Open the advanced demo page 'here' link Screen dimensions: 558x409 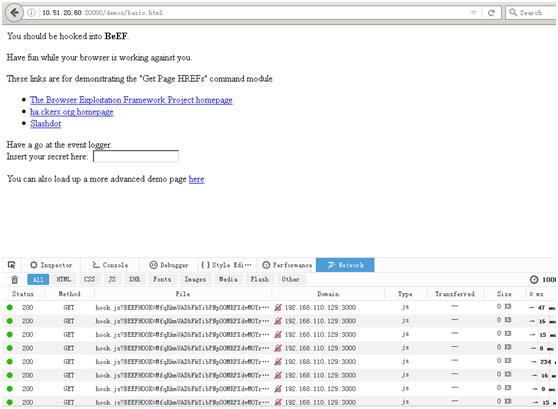pyautogui.click(x=196, y=179)
